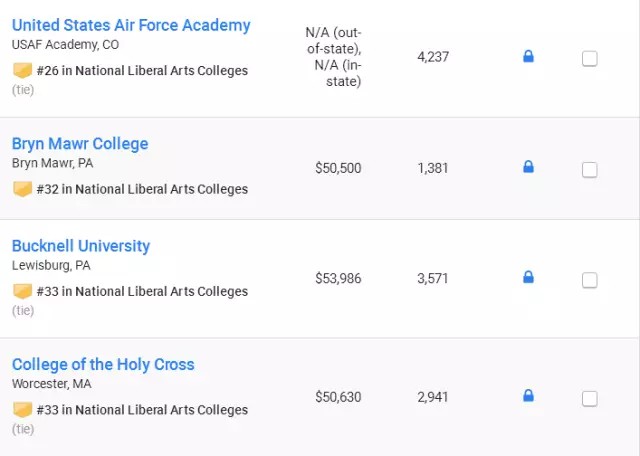Open the College of the Holy Cross link

pyautogui.click(x=103, y=364)
